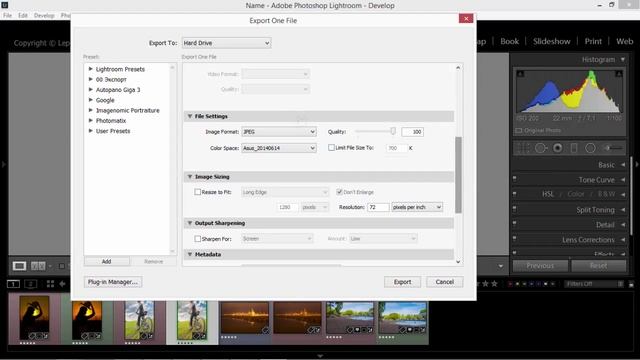Toggle Original Photo checkbox under histogram
Screen dimensions: 640x360
coord(519,131)
